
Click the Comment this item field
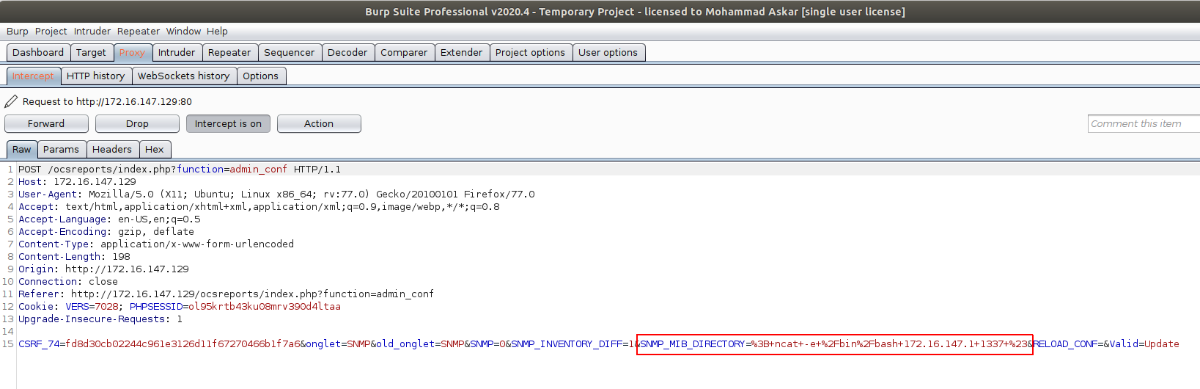[x=1143, y=124]
